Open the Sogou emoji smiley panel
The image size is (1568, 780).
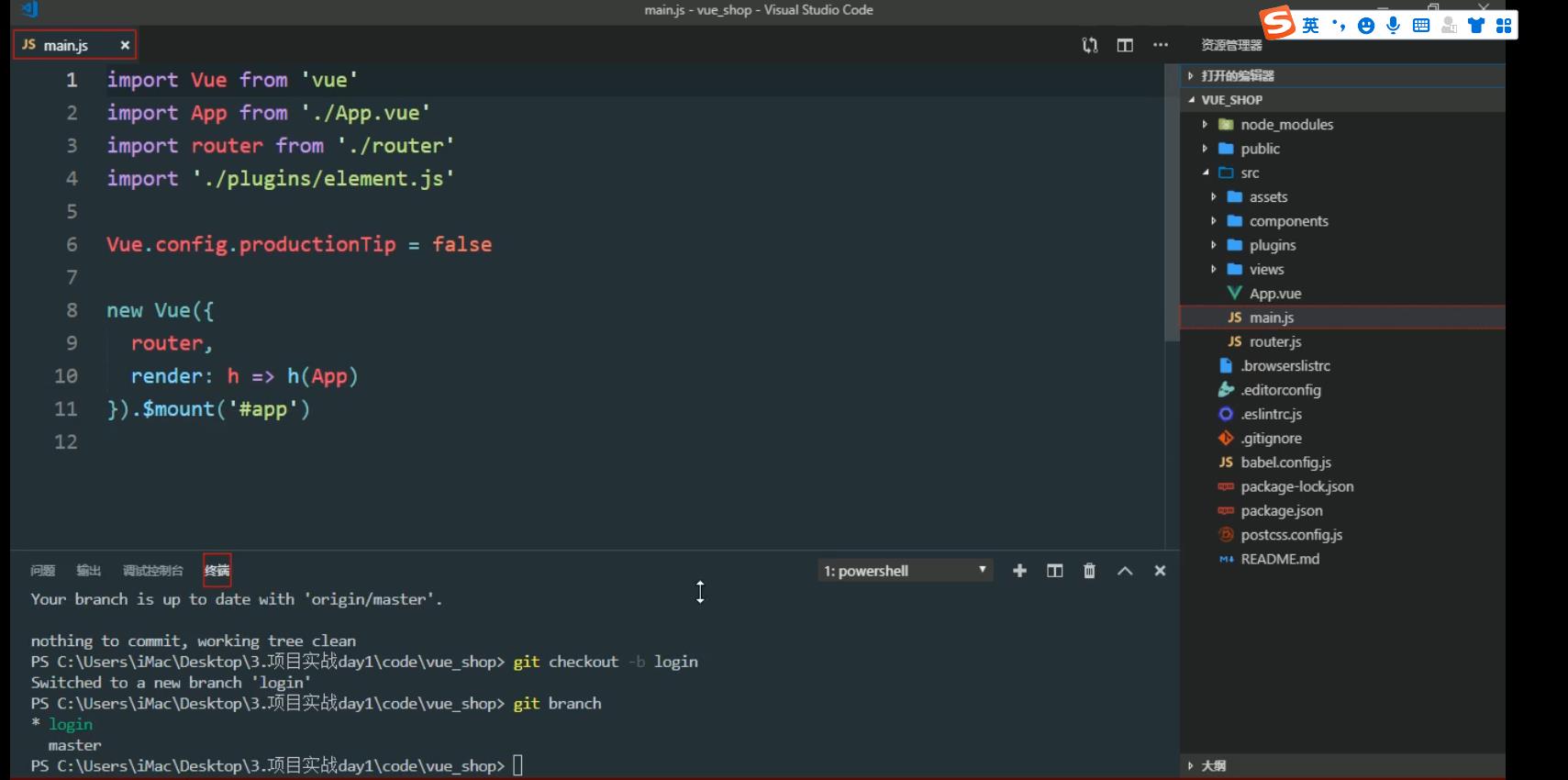(x=1366, y=26)
